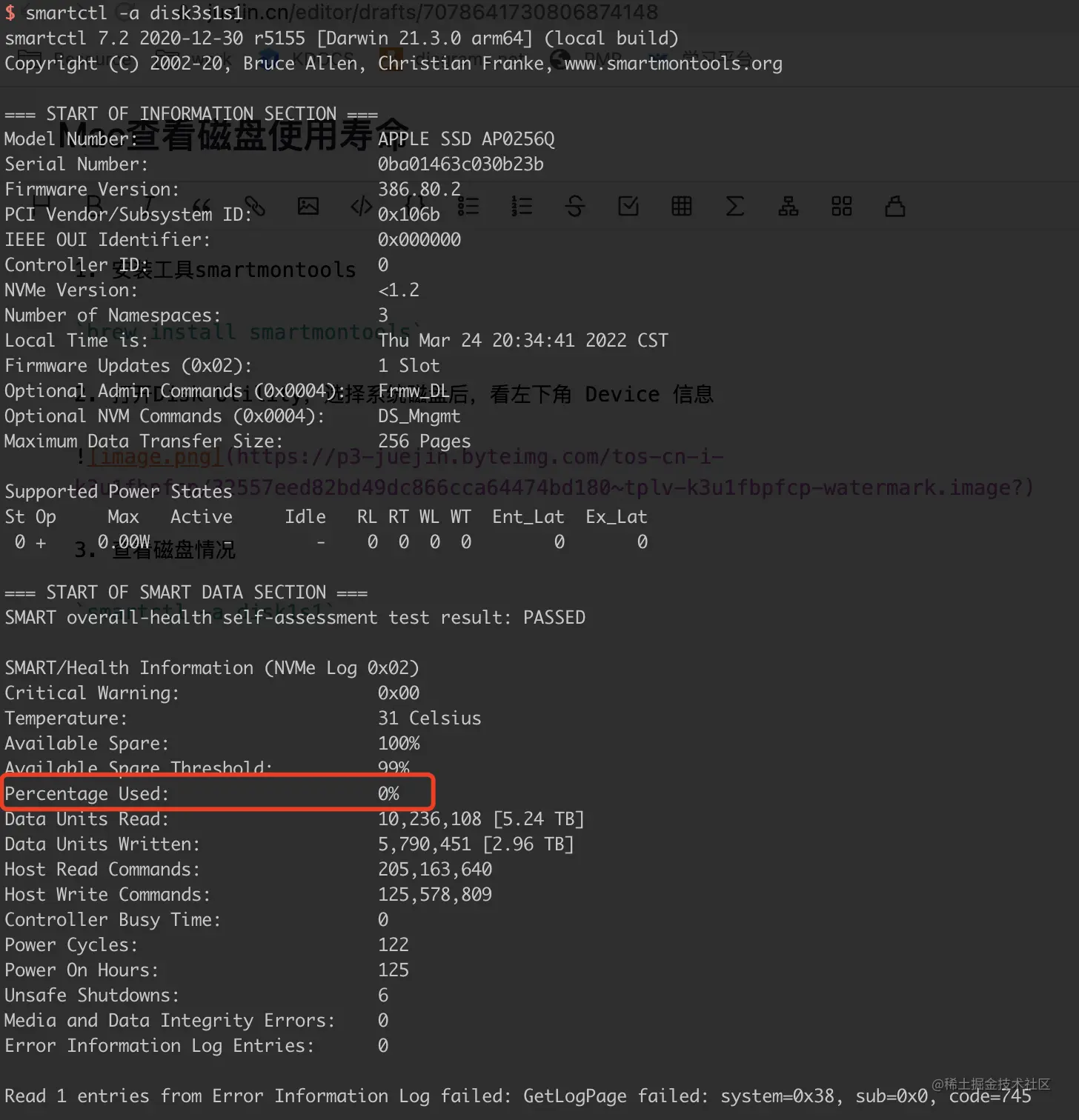
Task: Click data units written '5,790,451 [2.96 TB]'
Action: (477, 844)
